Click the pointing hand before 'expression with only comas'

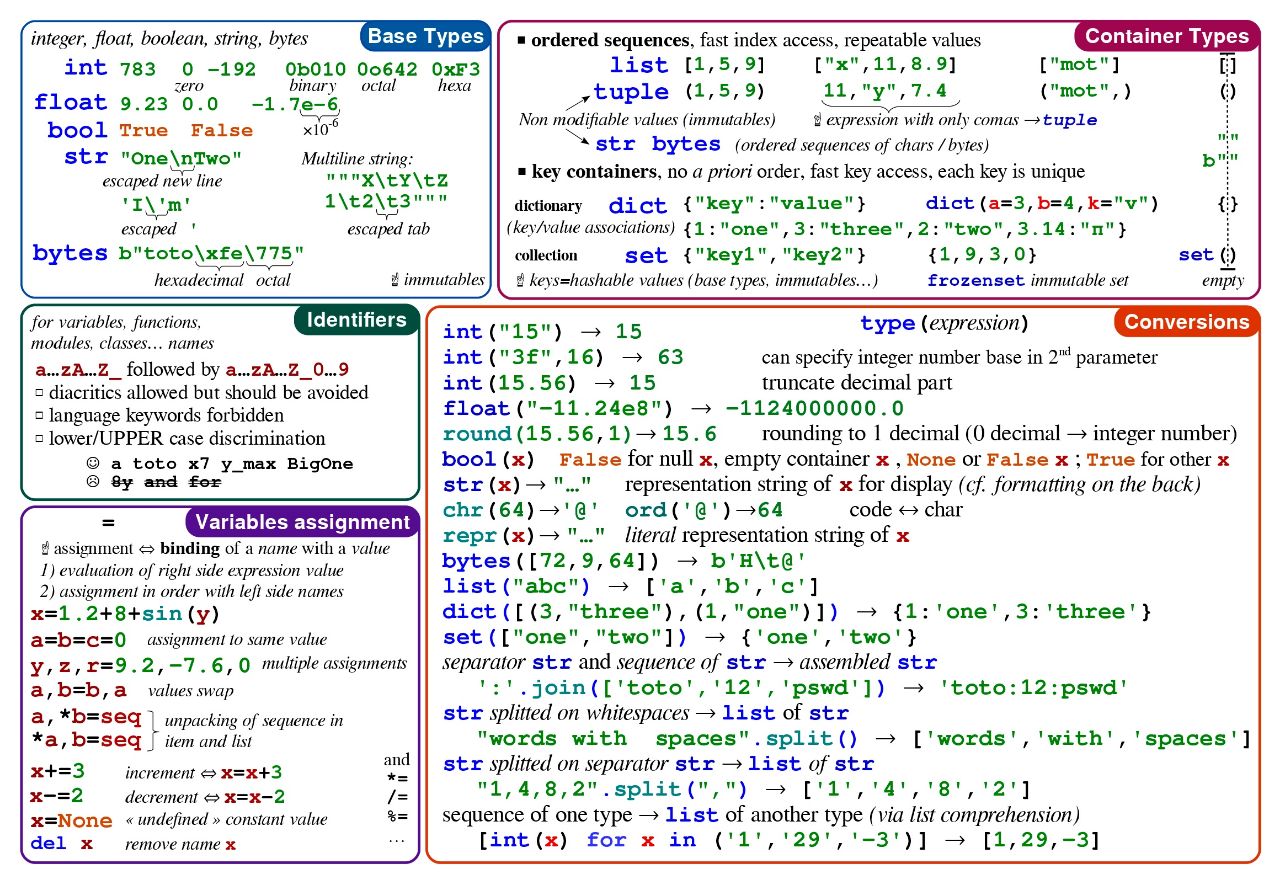pyautogui.click(x=819, y=119)
